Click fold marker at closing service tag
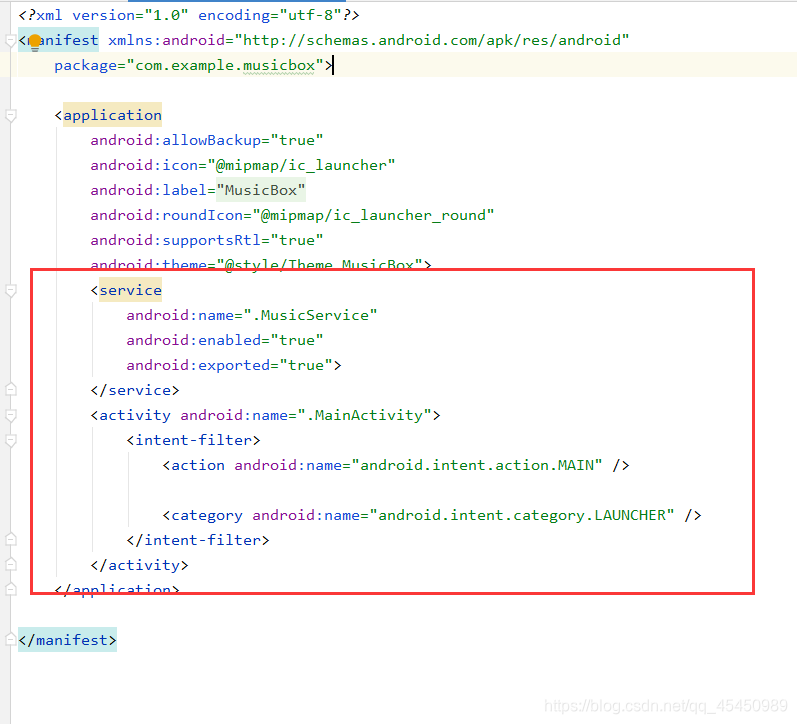Screen dimensions: 797x724 (10, 390)
